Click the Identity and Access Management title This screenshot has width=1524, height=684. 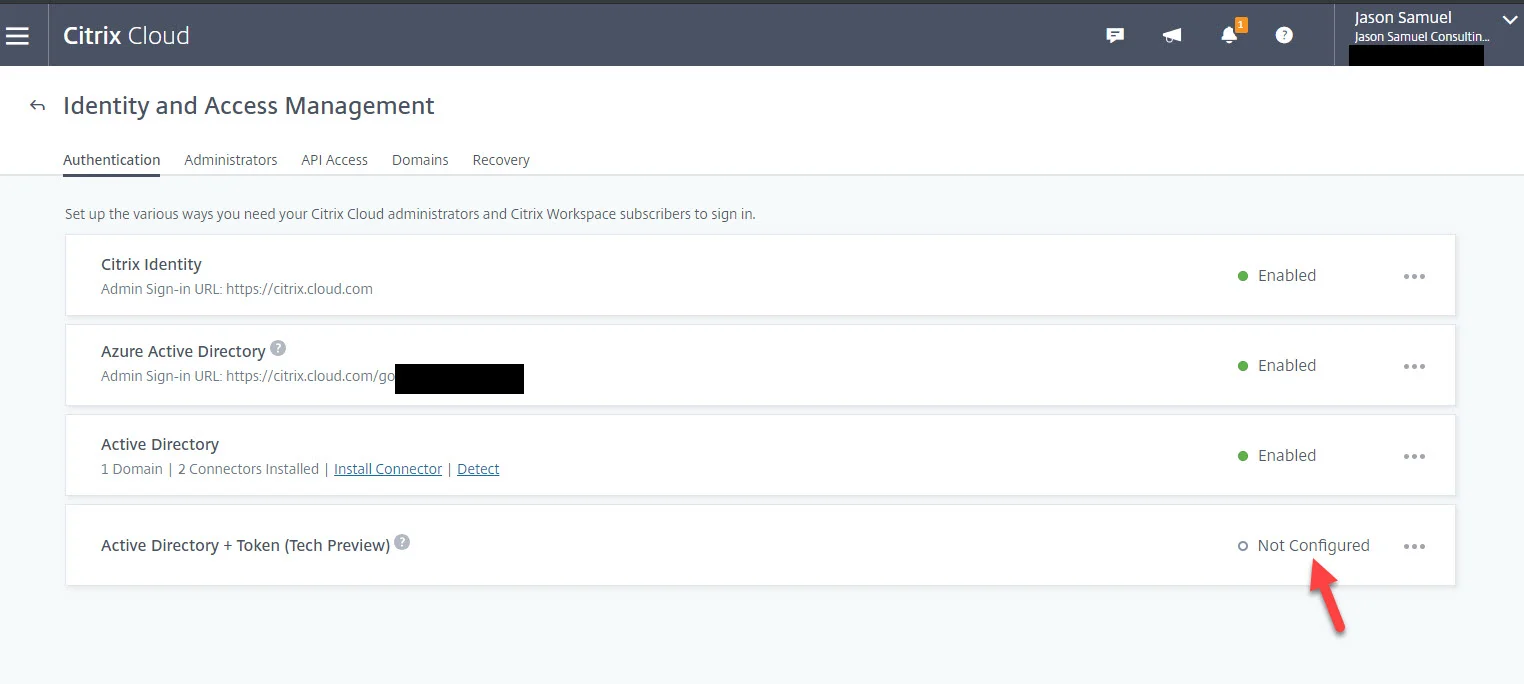click(x=249, y=106)
